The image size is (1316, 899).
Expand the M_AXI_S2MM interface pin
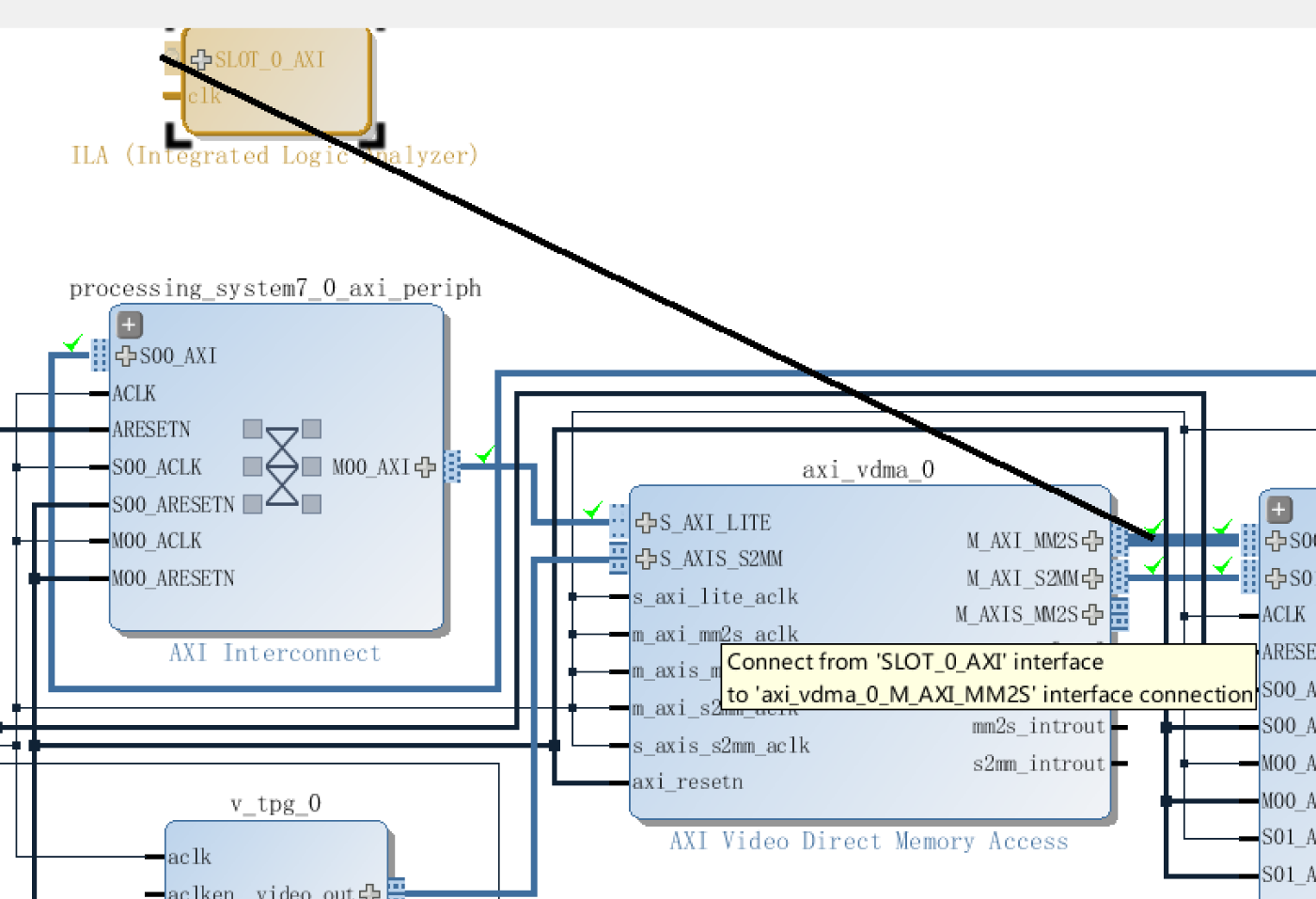click(1092, 577)
